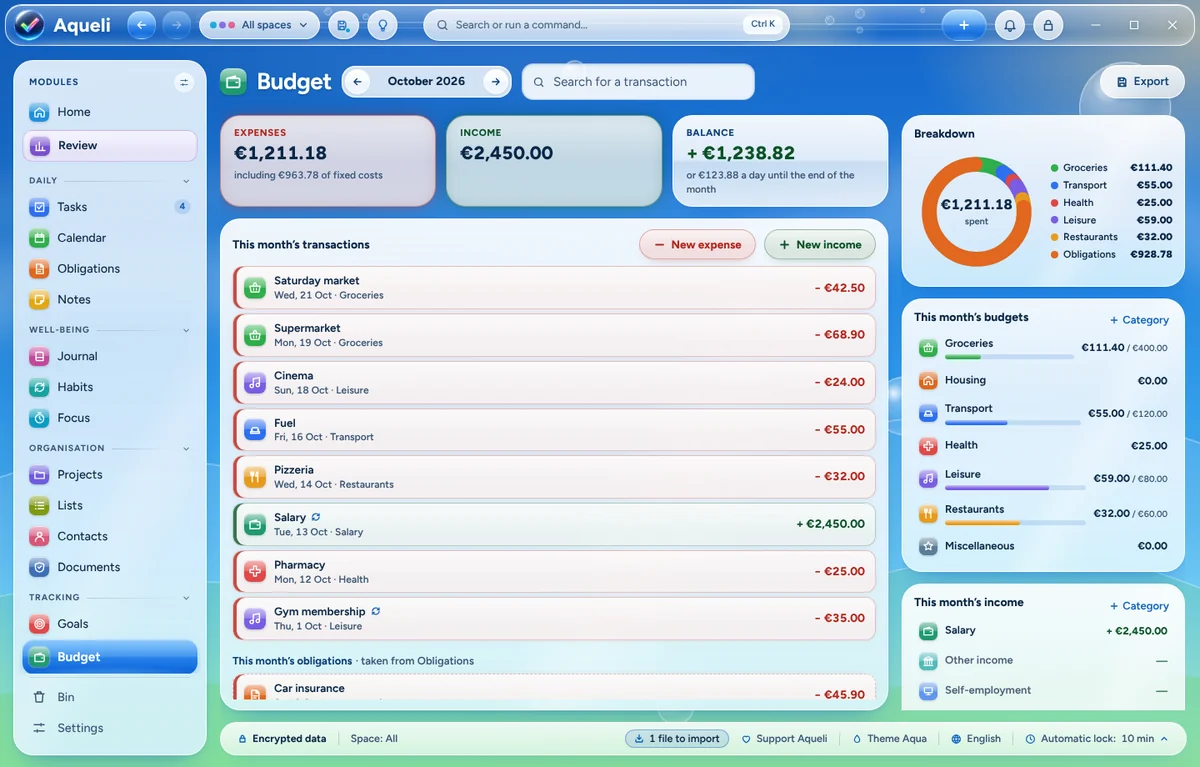
Task: Open the Bin from the sidebar
Action: (110, 697)
